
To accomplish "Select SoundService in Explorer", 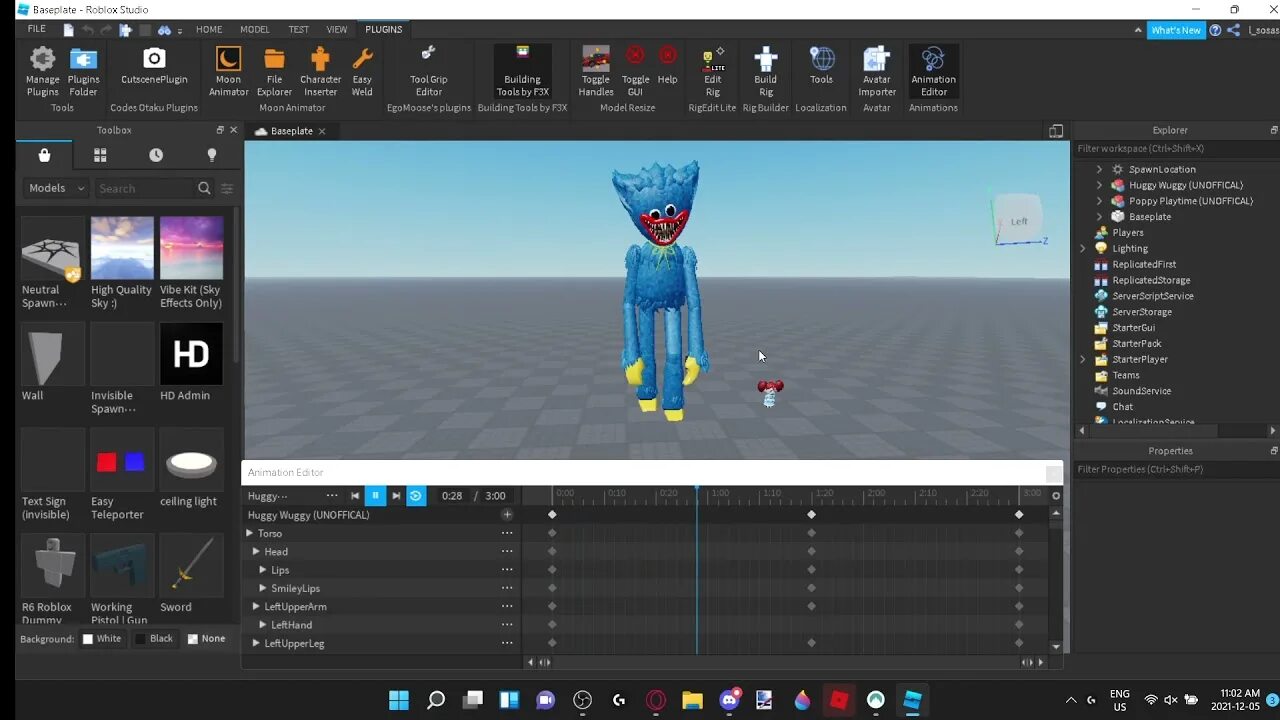I will [x=1141, y=391].
